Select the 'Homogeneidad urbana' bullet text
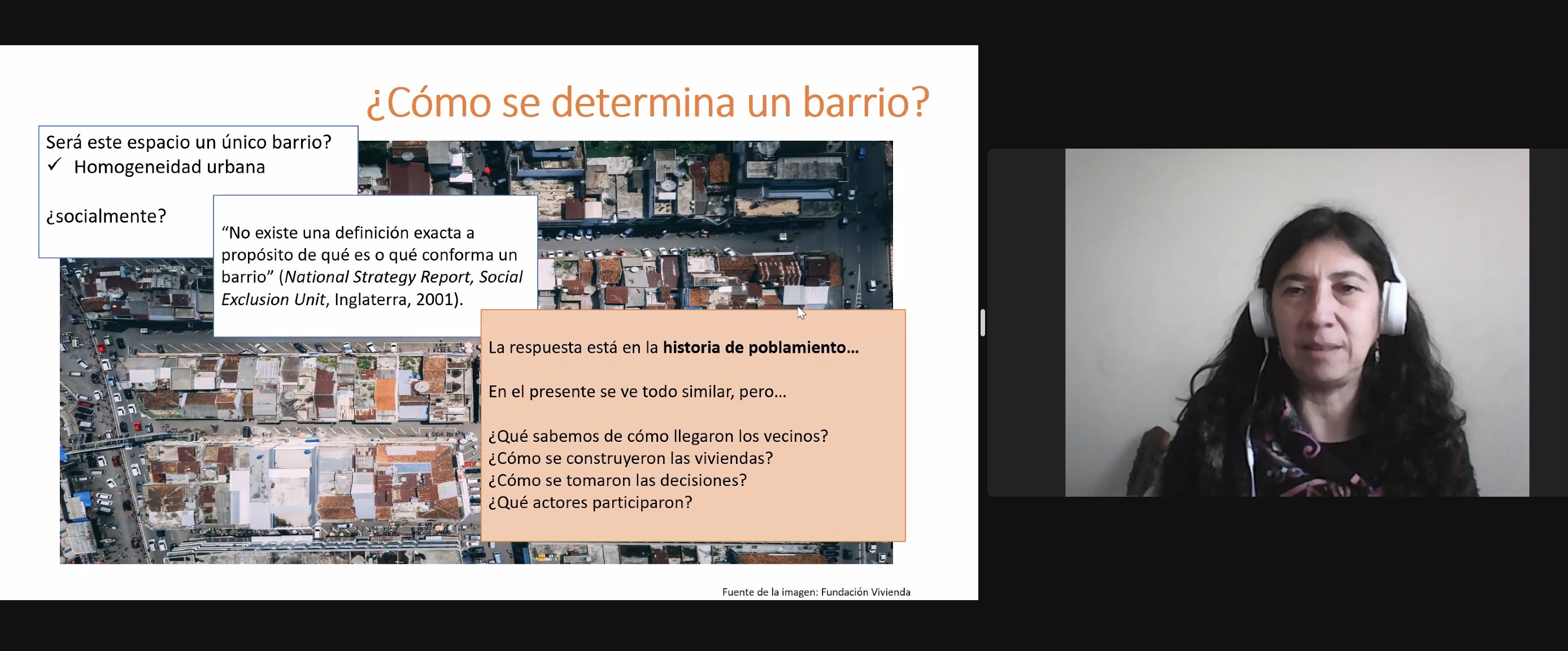1568x651 pixels. (x=169, y=167)
